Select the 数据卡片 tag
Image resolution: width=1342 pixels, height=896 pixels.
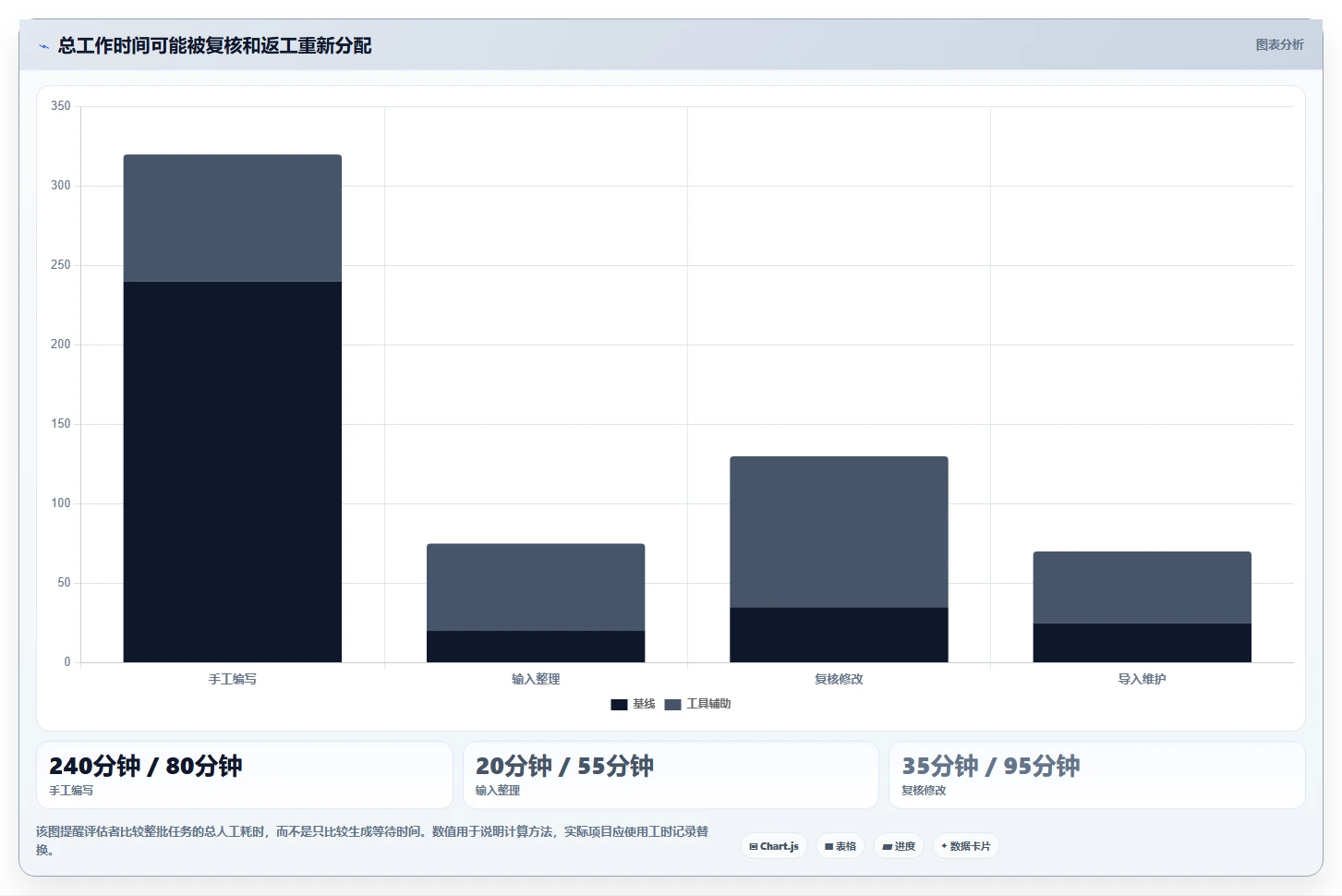[966, 846]
